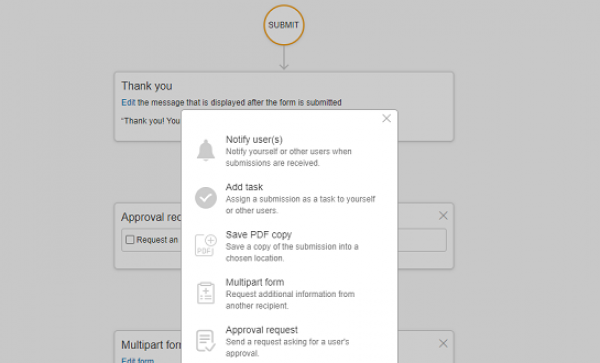Click 'Request additional information' description text
Screen dimensions: 600x363
click(290, 300)
